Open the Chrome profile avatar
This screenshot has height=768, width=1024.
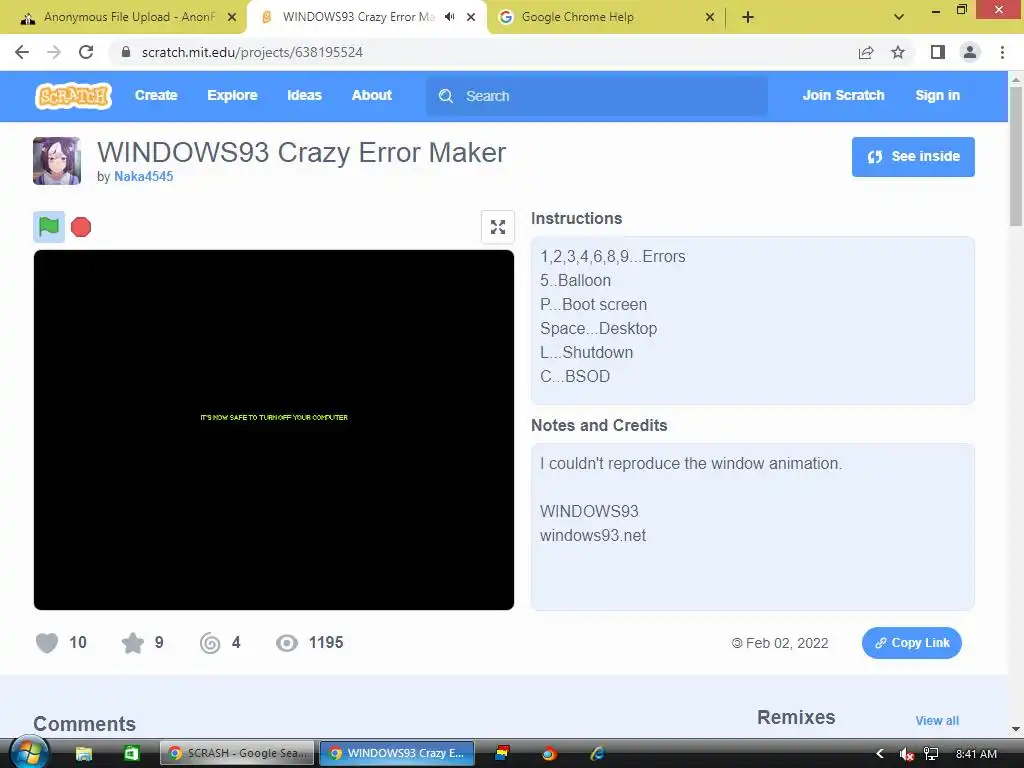pyautogui.click(x=970, y=52)
